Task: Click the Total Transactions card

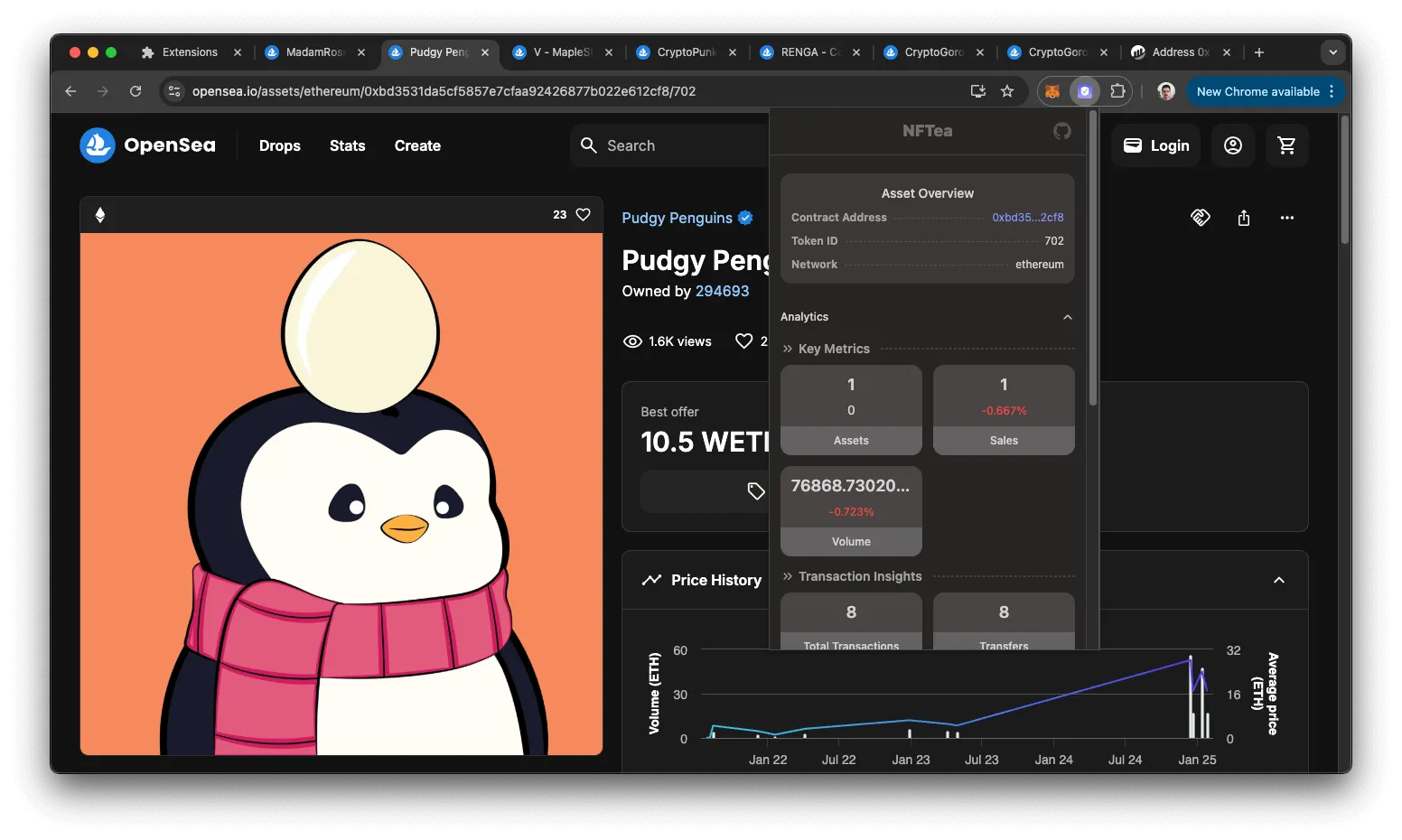Action: click(851, 621)
